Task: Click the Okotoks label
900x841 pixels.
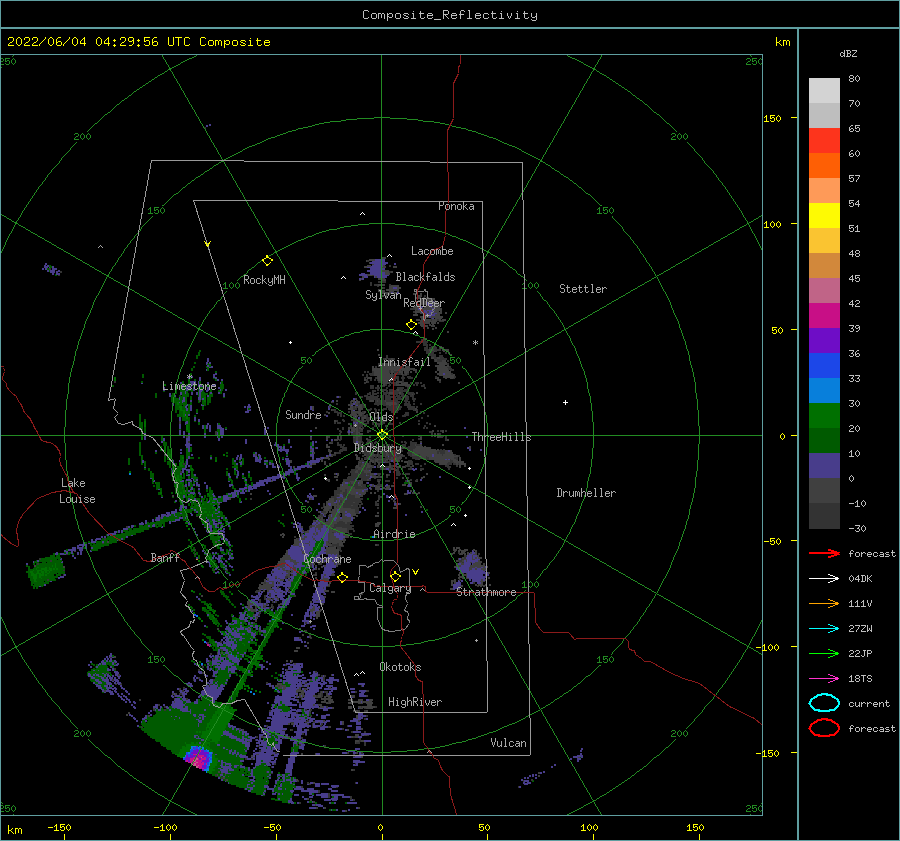Action: 400,667
